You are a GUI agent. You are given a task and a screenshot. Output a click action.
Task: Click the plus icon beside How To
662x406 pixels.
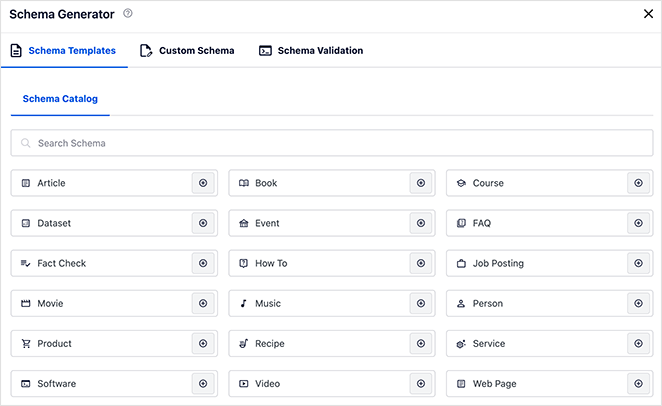pyautogui.click(x=421, y=263)
